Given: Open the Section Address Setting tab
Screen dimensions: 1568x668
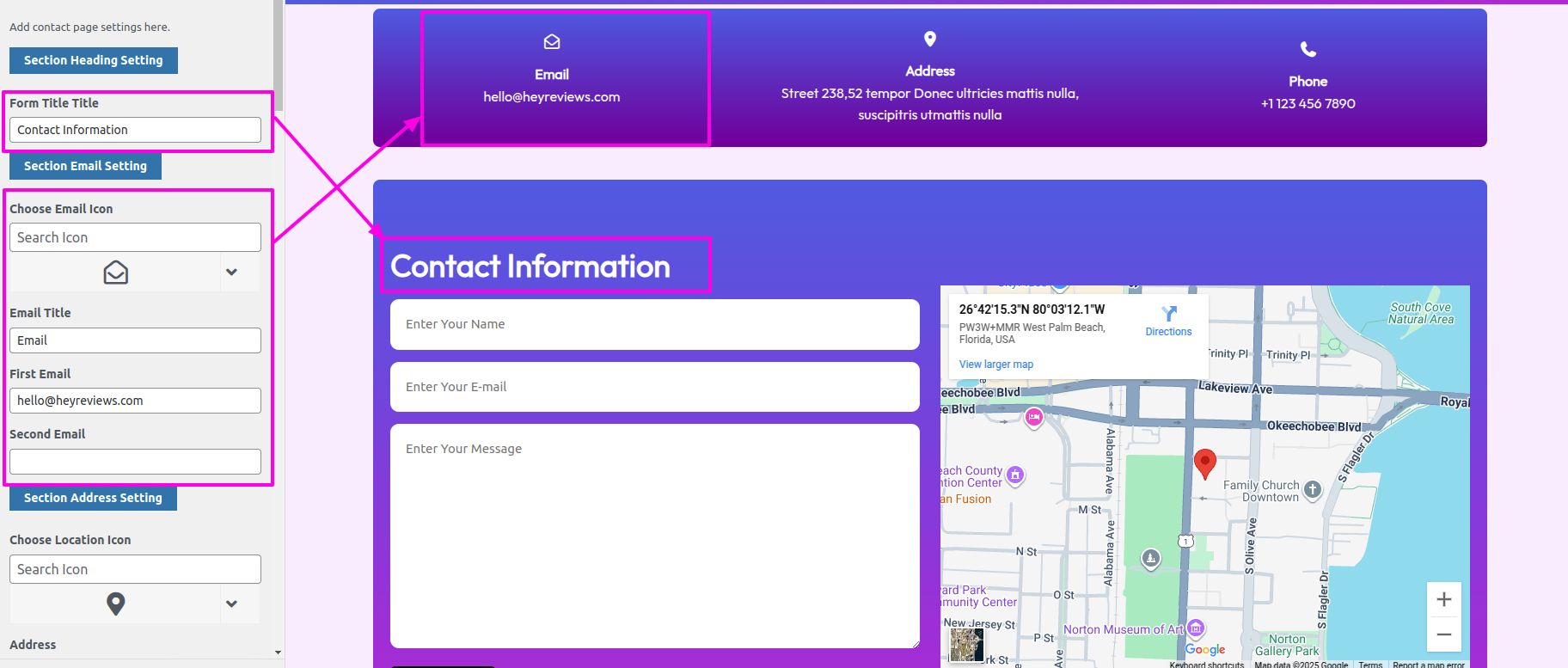Looking at the screenshot, I should coord(93,498).
